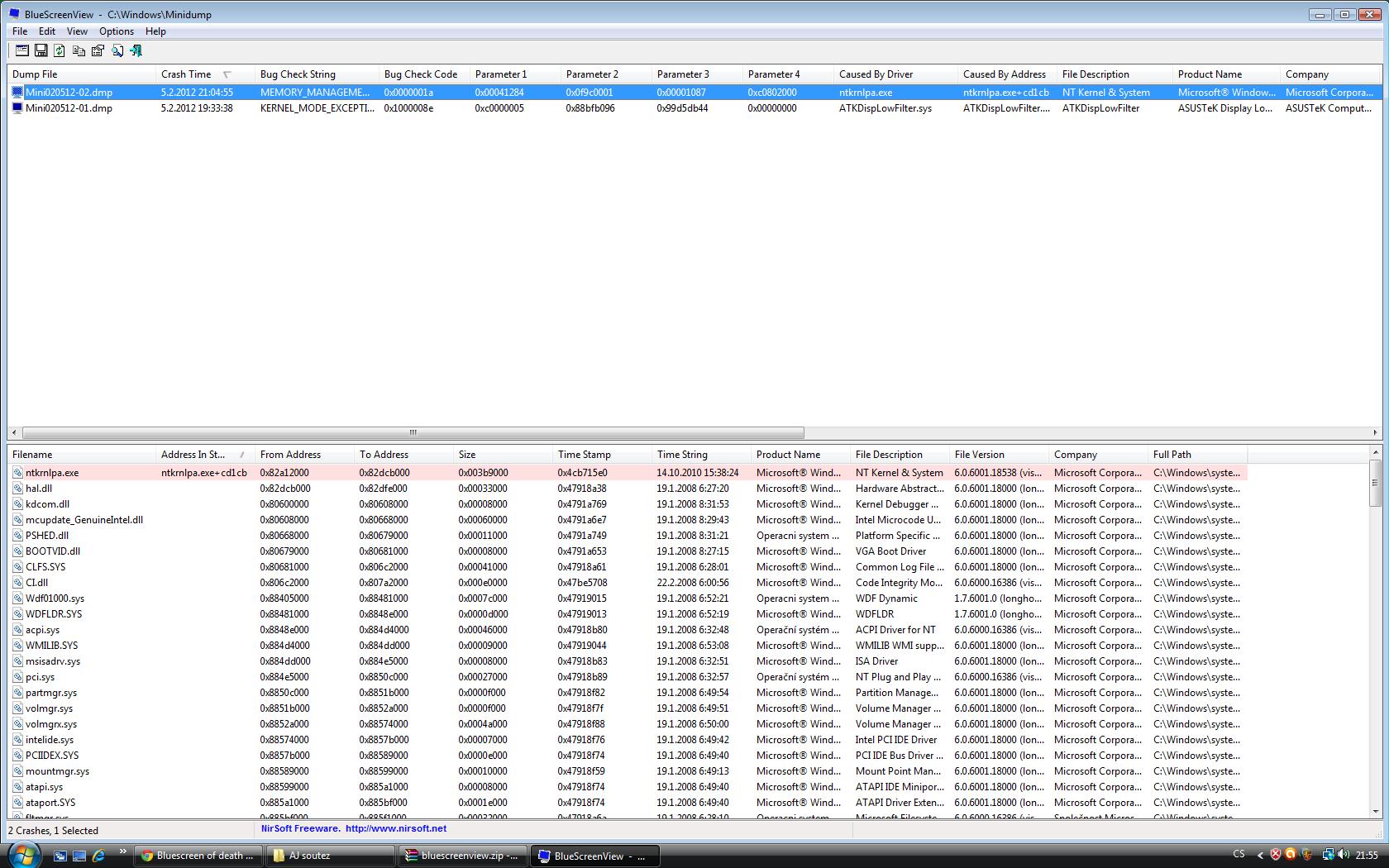Click the CS language indicator in taskbar
Image resolution: width=1389 pixels, height=868 pixels.
(x=1239, y=855)
